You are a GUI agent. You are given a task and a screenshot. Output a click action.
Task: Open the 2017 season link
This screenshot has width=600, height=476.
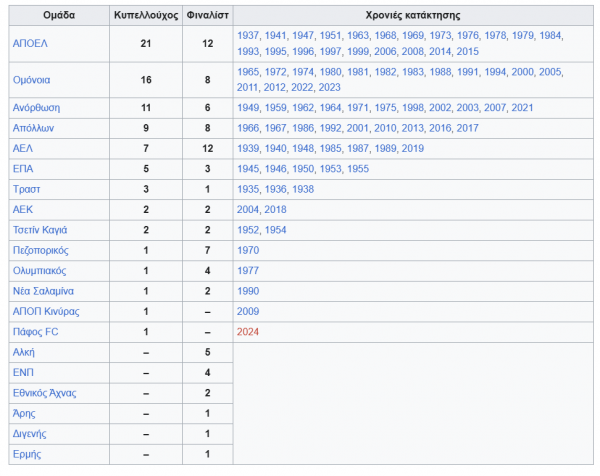pos(468,128)
